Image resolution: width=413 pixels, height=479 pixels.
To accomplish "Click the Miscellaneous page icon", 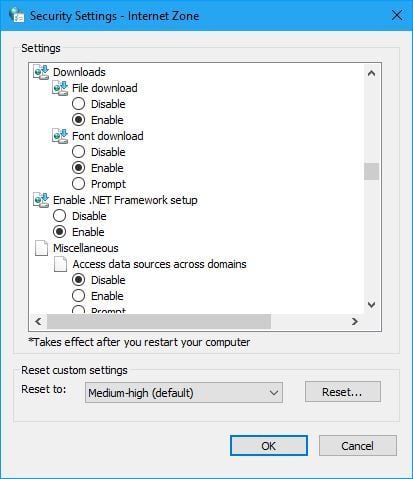I will coord(41,248).
